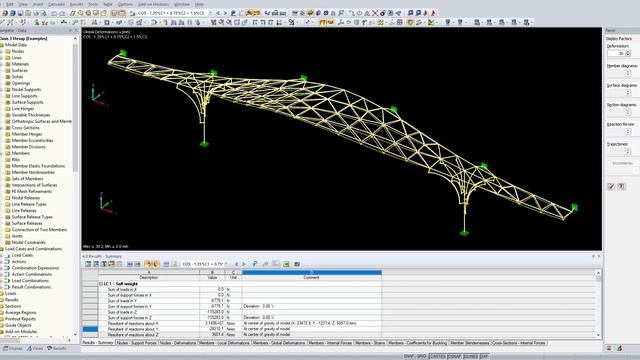Screen dimensions: 640x360
Task: Open load combination dropdown in top toolbar
Action: [211, 13]
